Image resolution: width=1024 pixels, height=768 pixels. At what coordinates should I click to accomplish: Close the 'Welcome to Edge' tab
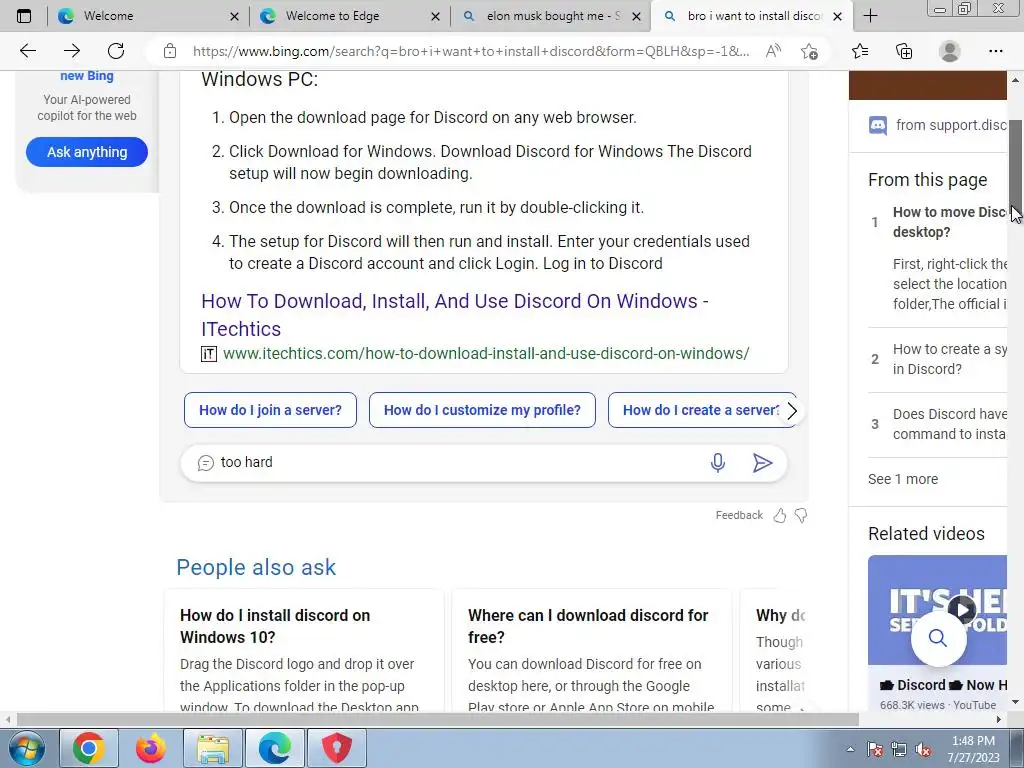pyautogui.click(x=436, y=17)
